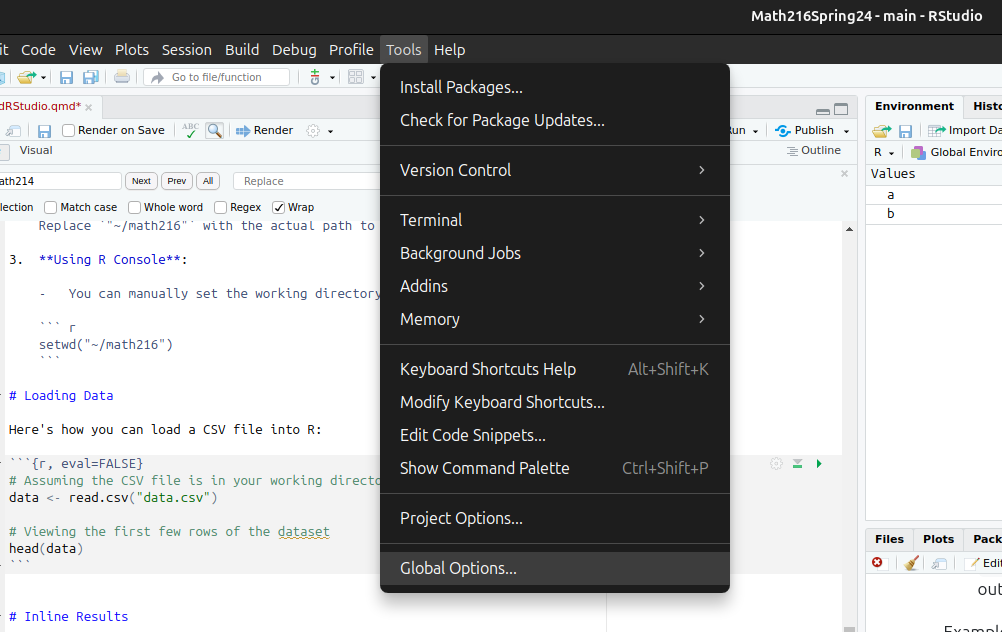Image resolution: width=1002 pixels, height=632 pixels.
Task: Open the Publish dropdown arrow
Action: (846, 131)
